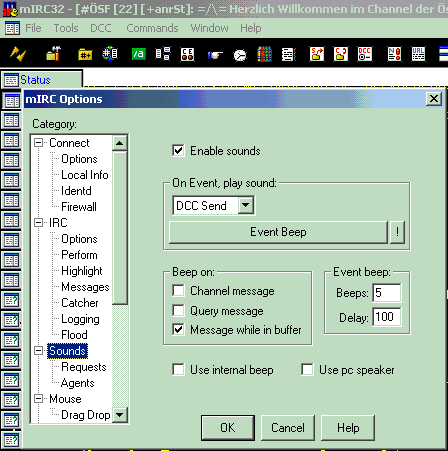This screenshot has width=448, height=451.
Task: Open the Options hammer toolbar icon
Action: click(x=53, y=54)
